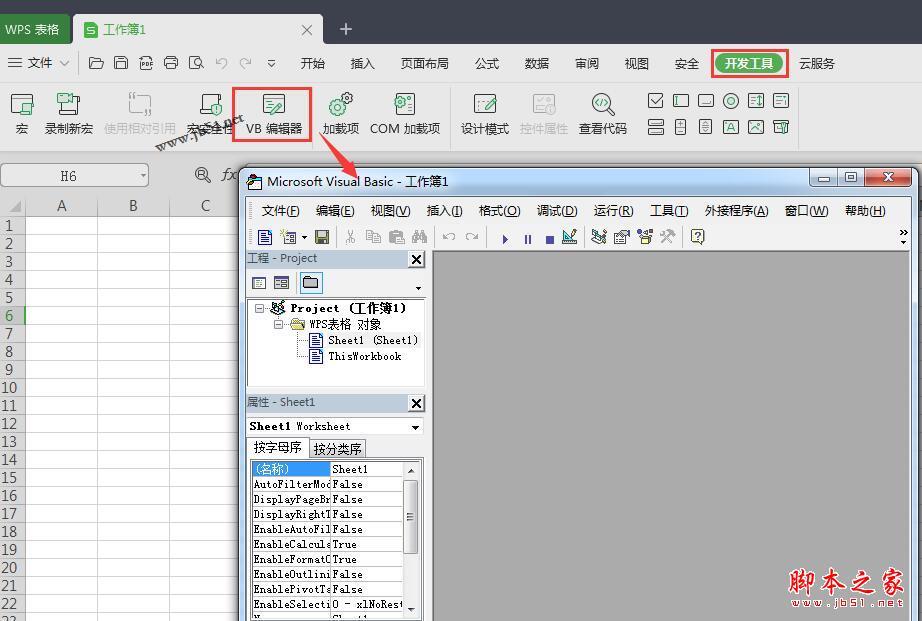Open Project Explorer icon in VB toolbar
The height and width of the screenshot is (621, 922).
[x=599, y=237]
